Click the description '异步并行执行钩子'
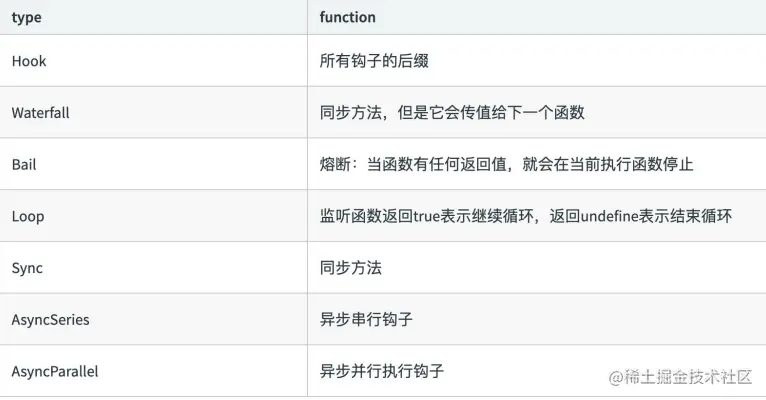Screen dimensions: 766x400 [x=382, y=372]
